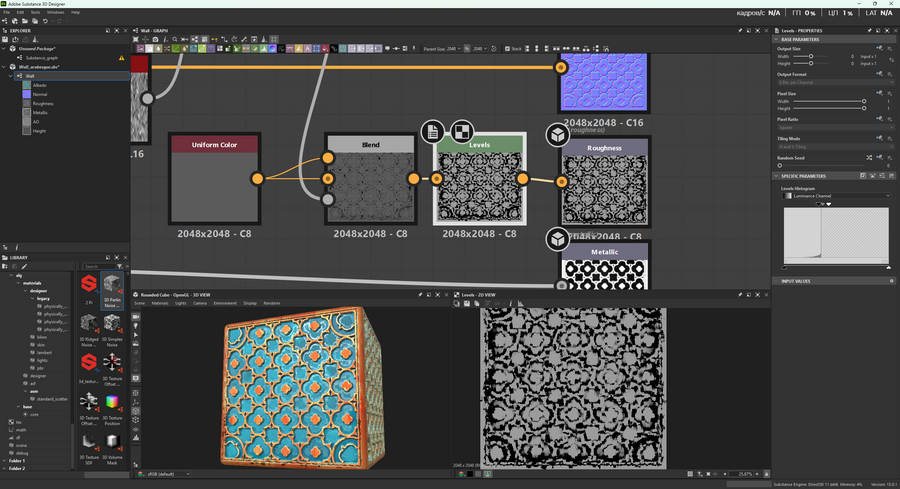Open the Materials menu in 3D view

[160, 303]
